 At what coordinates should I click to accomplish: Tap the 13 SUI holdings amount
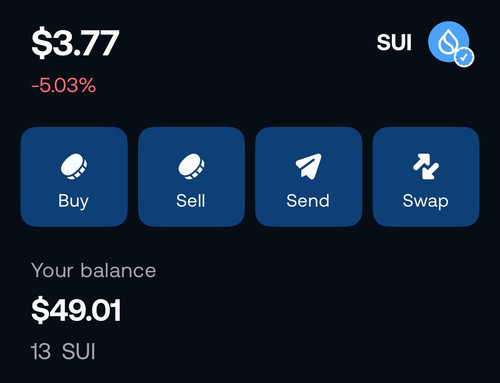click(x=63, y=351)
